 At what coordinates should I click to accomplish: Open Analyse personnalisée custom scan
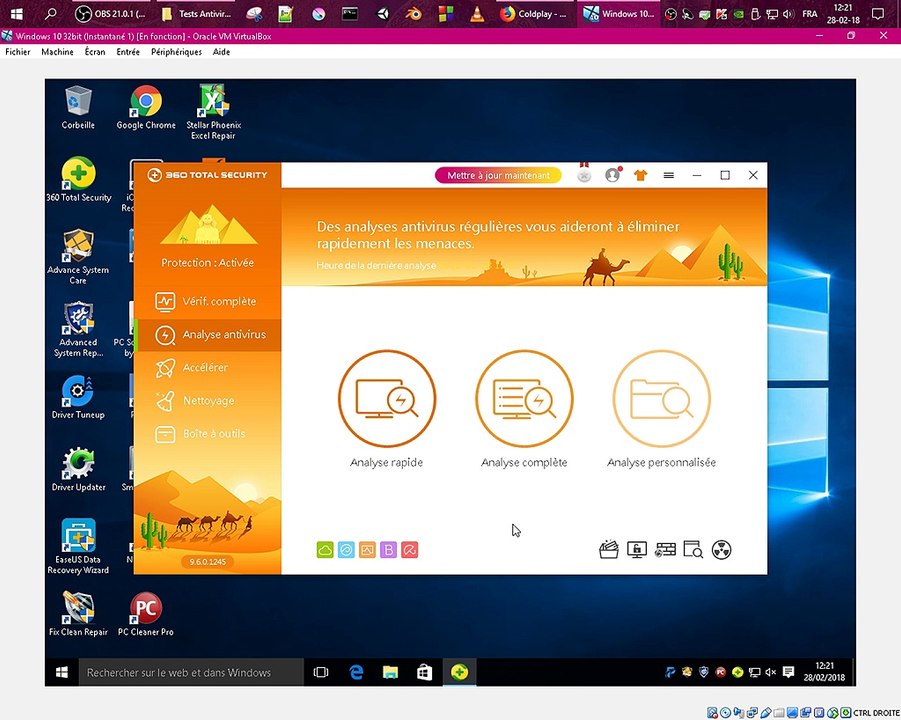tap(661, 399)
